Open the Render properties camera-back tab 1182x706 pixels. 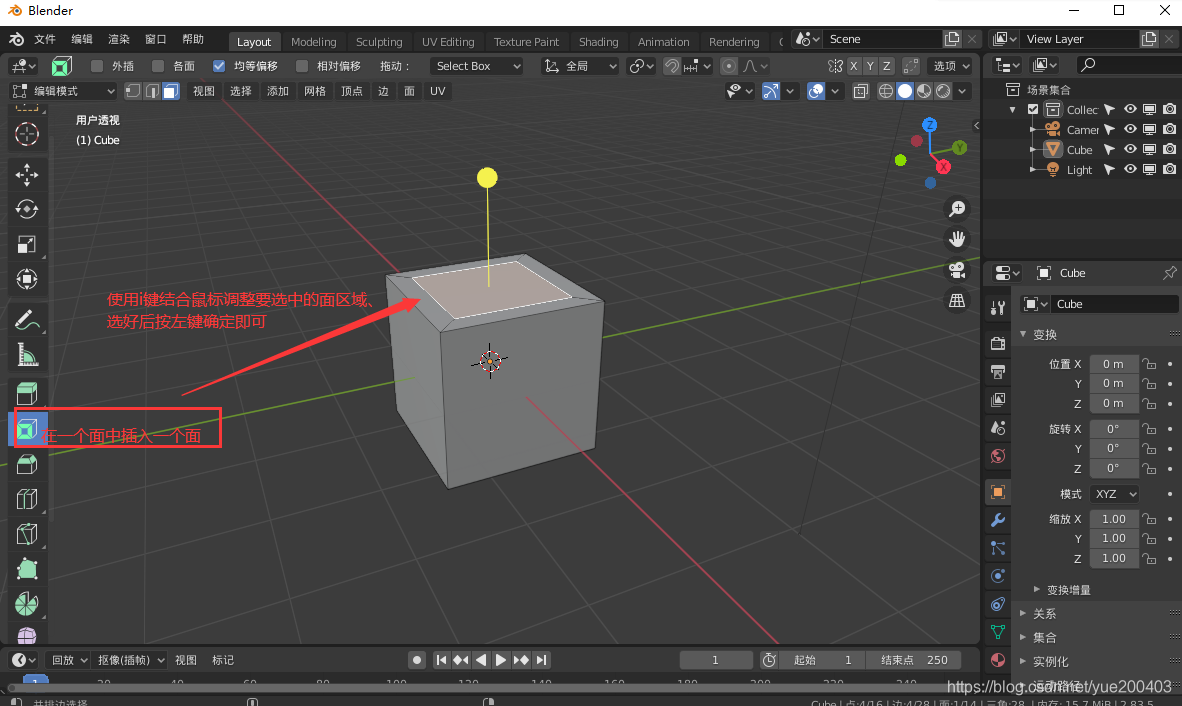(998, 344)
